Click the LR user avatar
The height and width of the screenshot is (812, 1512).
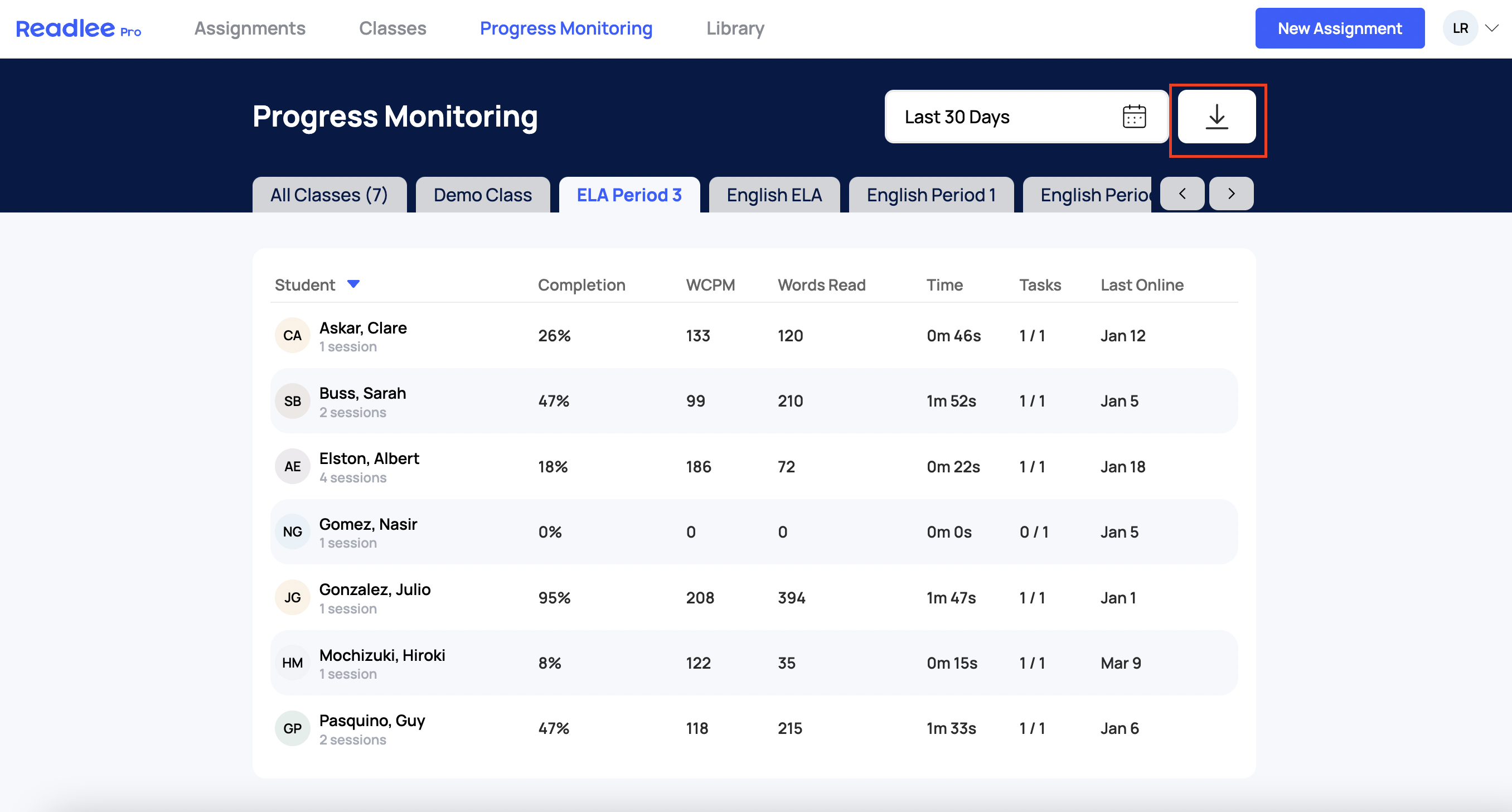pyautogui.click(x=1460, y=28)
